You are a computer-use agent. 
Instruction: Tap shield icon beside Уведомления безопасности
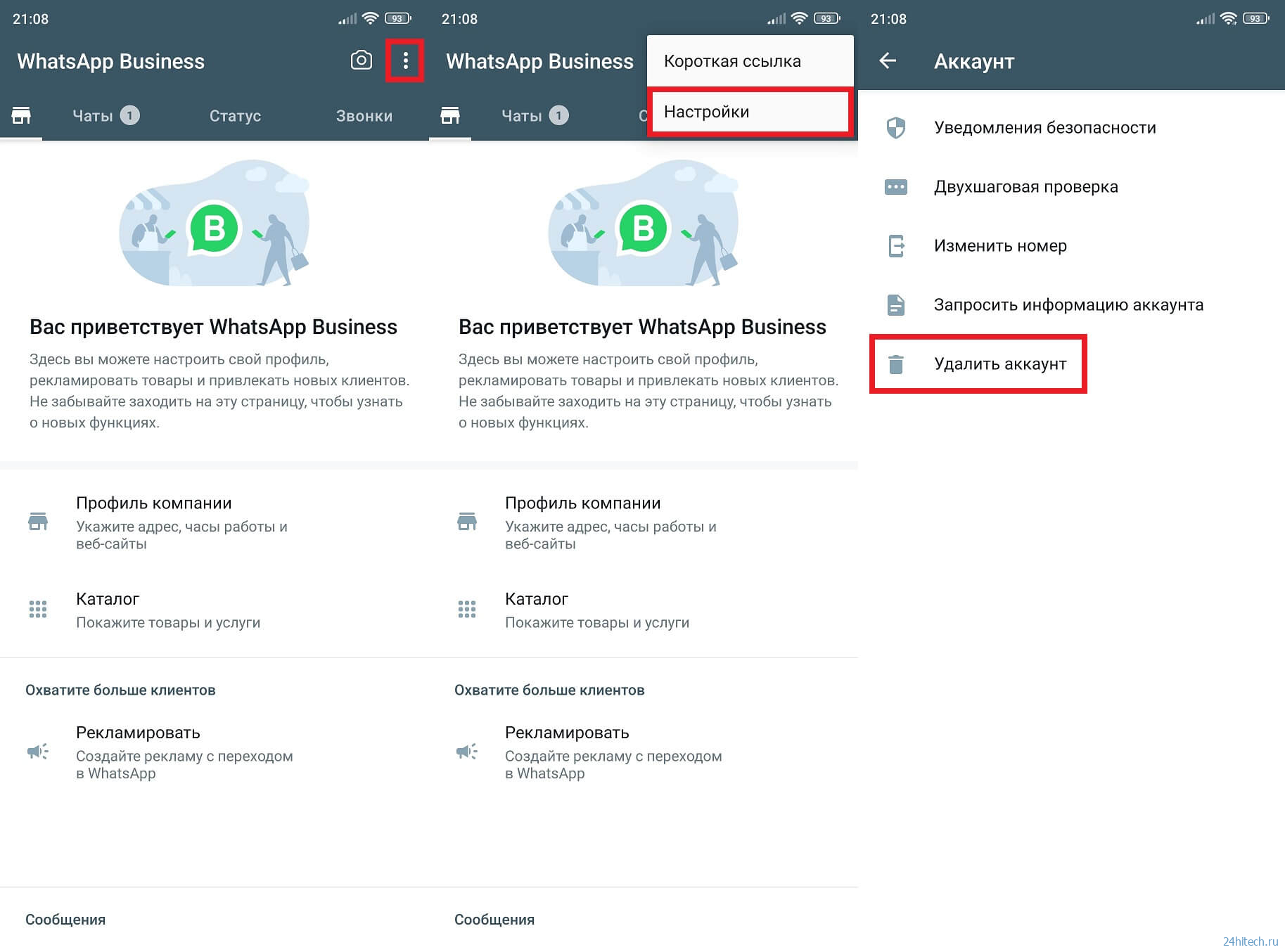pyautogui.click(x=895, y=127)
